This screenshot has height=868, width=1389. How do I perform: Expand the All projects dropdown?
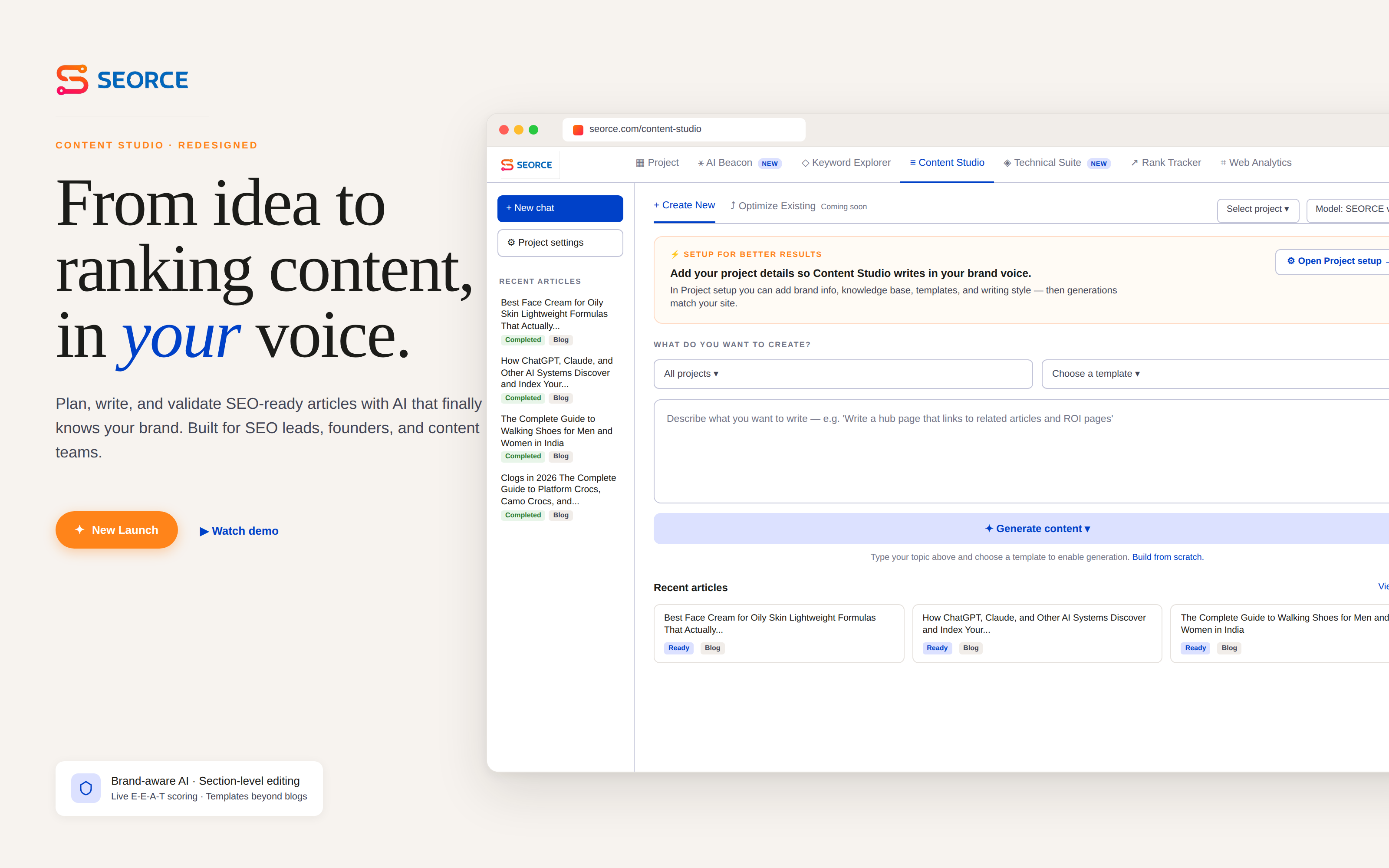pyautogui.click(x=843, y=374)
